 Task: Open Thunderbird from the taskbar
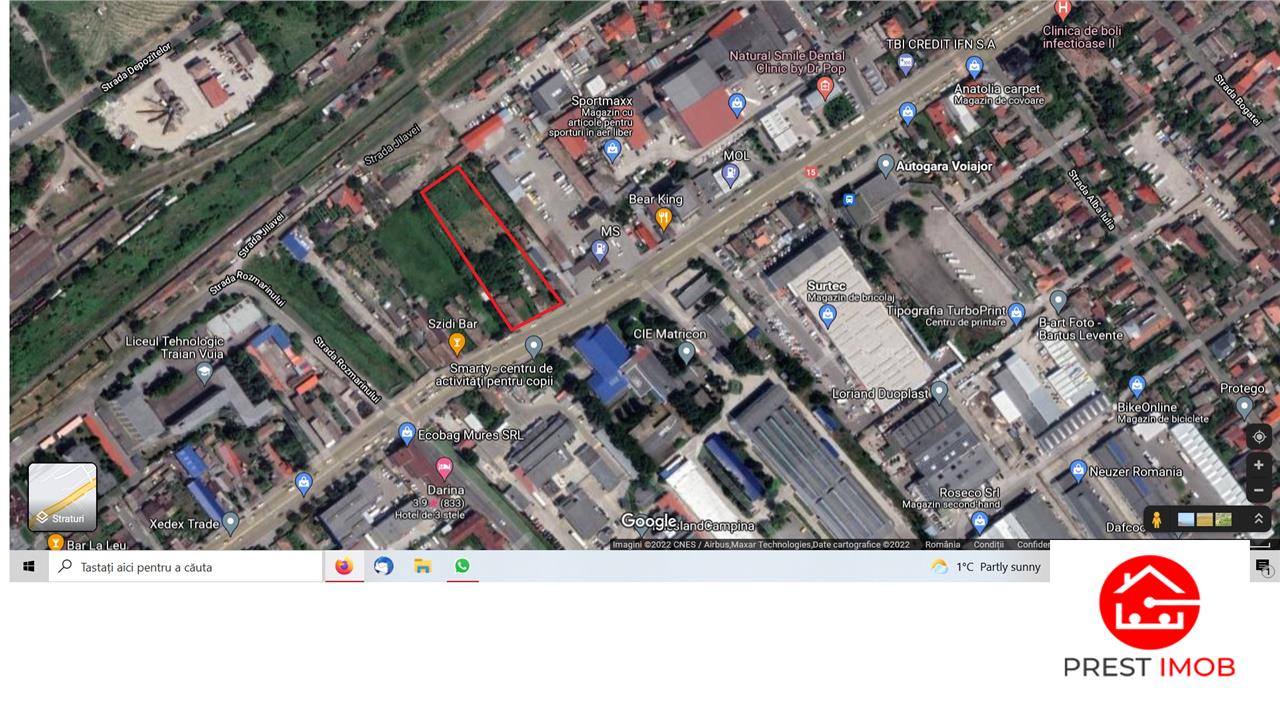[x=384, y=567]
